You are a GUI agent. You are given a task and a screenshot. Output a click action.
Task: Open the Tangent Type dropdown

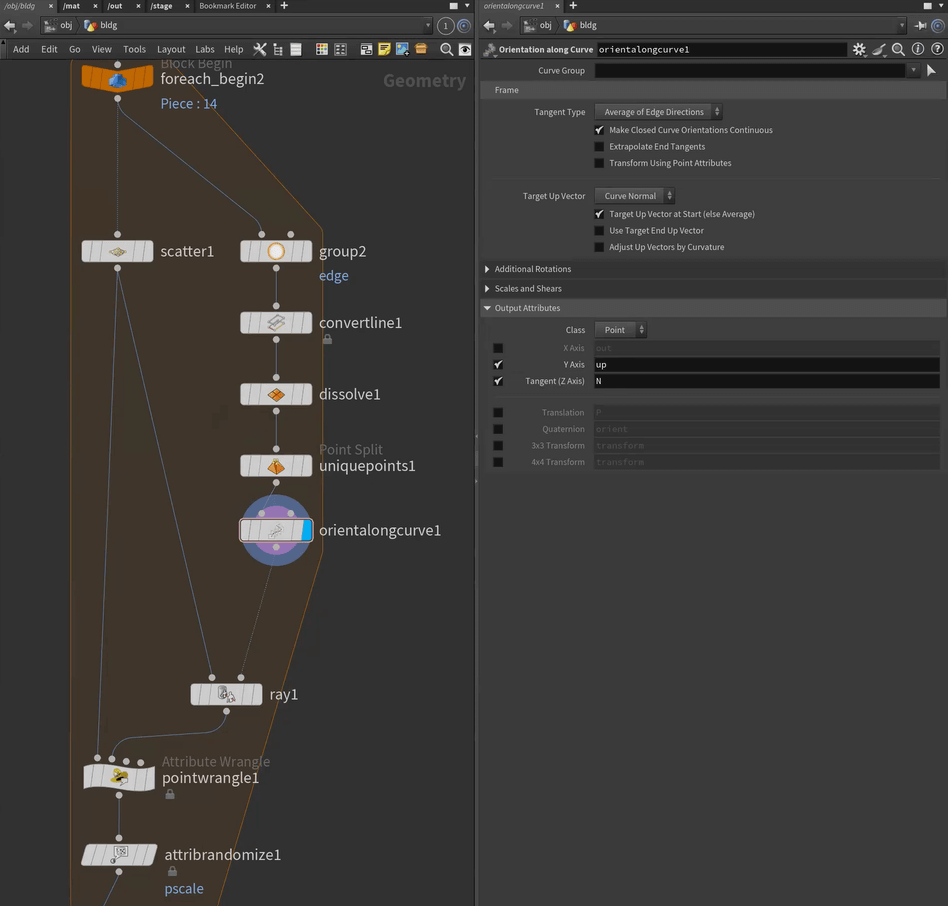tap(657, 112)
